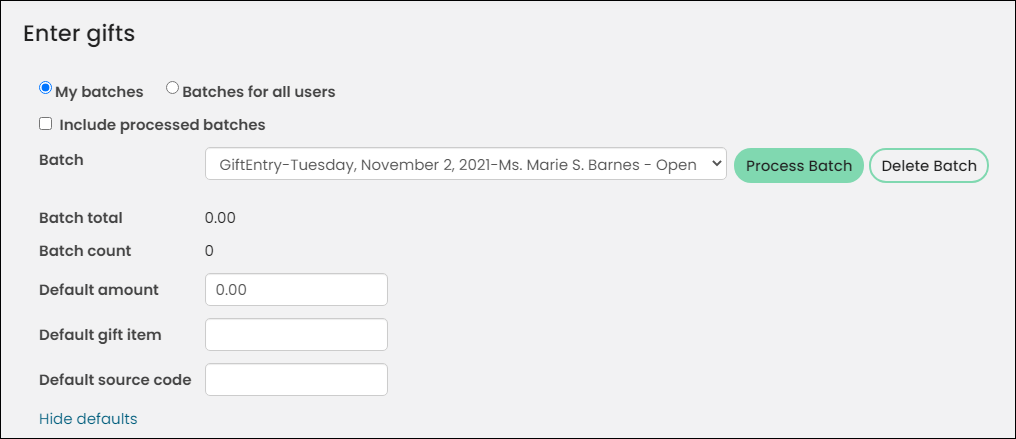The height and width of the screenshot is (439, 1016).
Task: Click the "Default gift item" field label
Action: [x=100, y=335]
